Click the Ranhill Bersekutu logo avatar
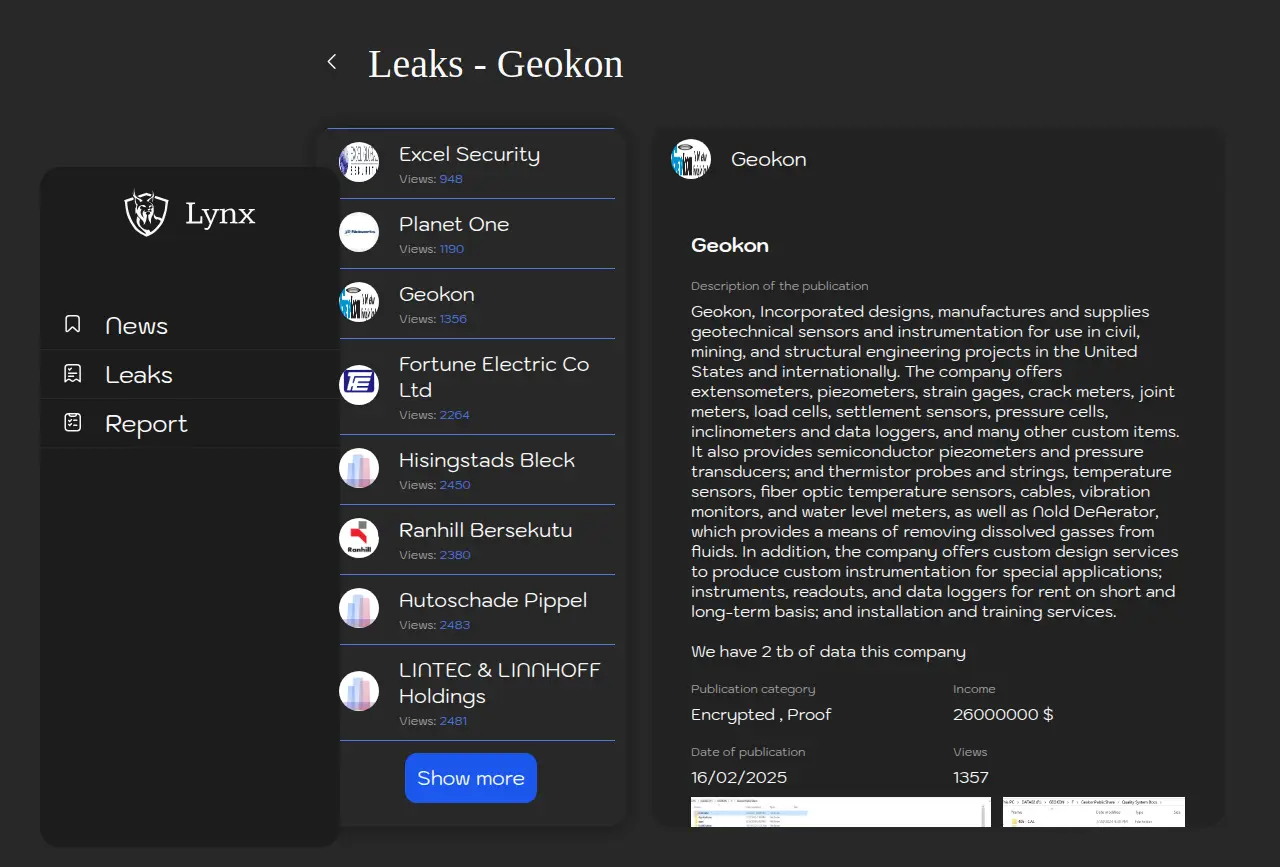This screenshot has width=1280, height=867. click(359, 538)
